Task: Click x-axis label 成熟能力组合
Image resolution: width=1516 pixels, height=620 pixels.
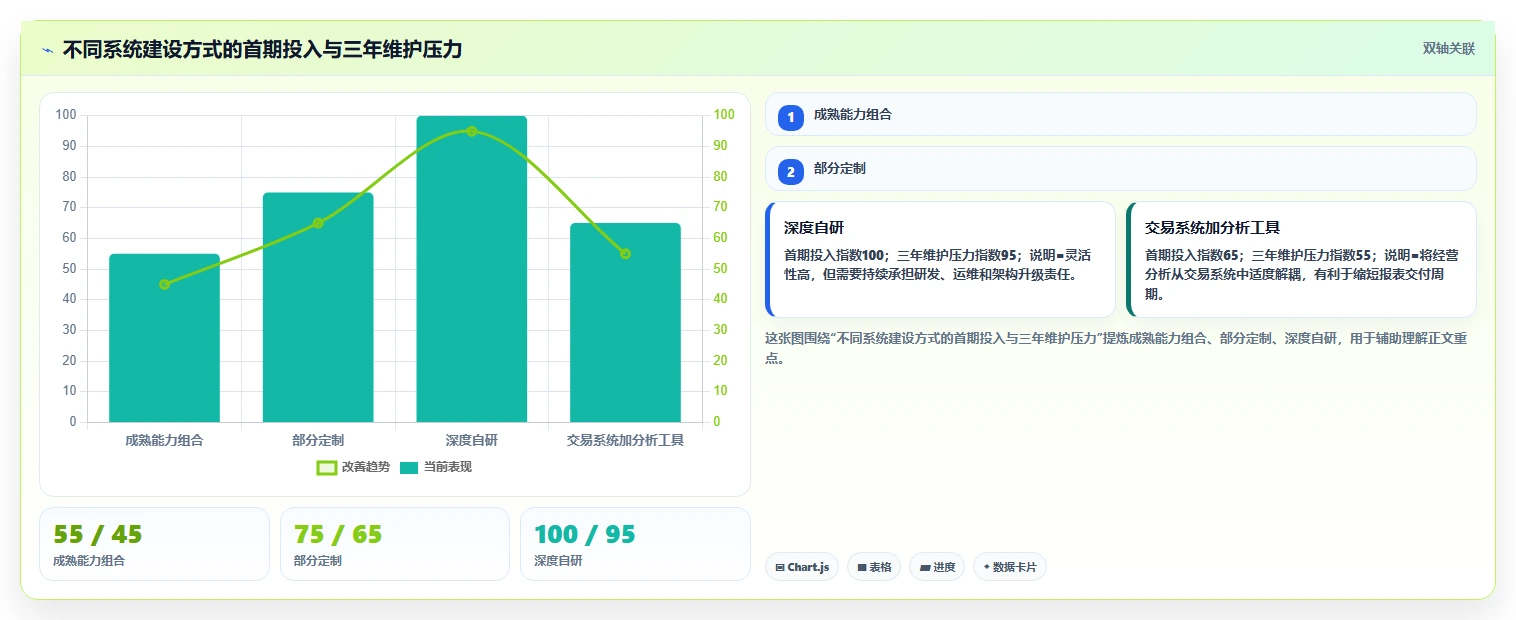Action: [x=164, y=440]
